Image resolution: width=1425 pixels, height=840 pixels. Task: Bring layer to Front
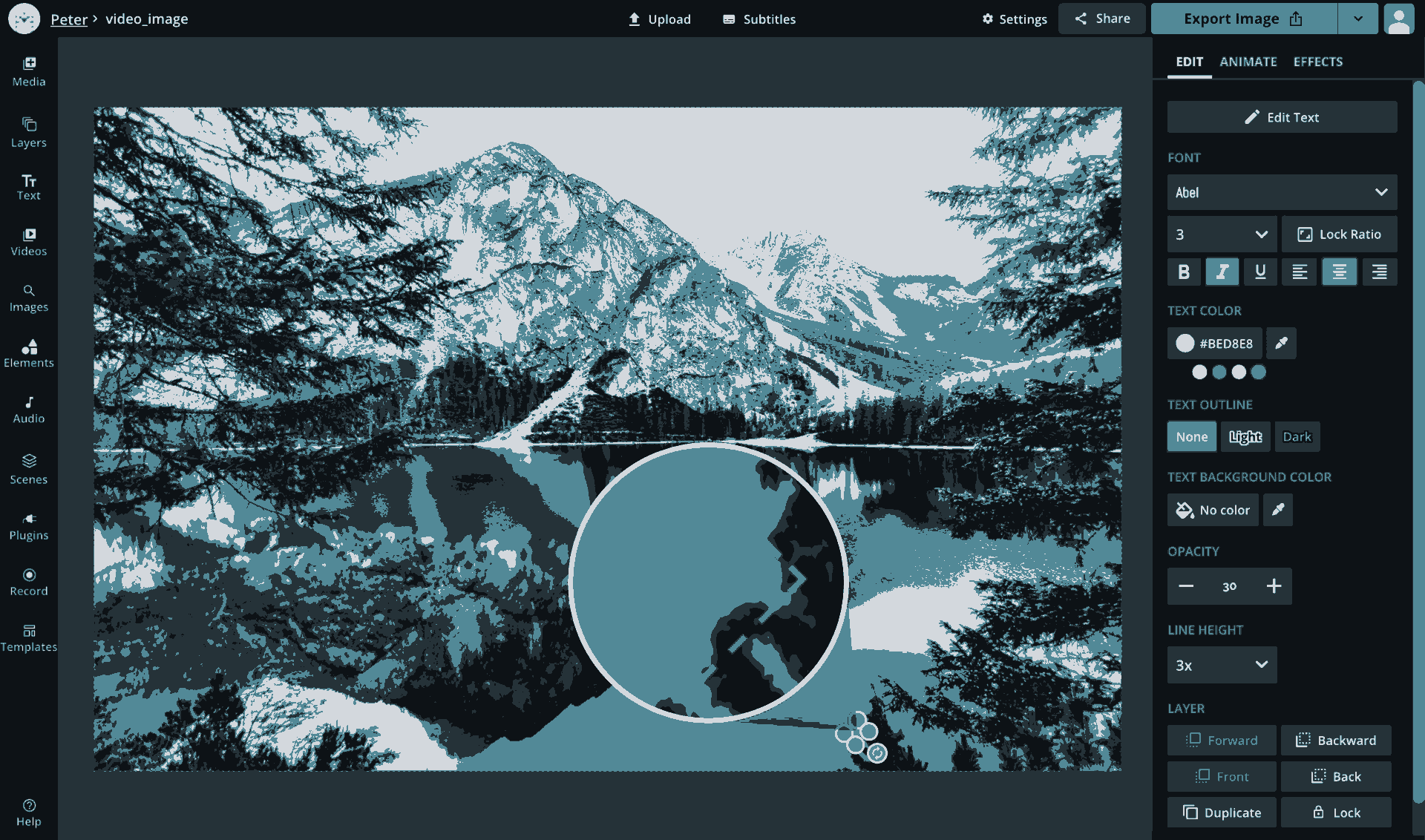click(1222, 776)
